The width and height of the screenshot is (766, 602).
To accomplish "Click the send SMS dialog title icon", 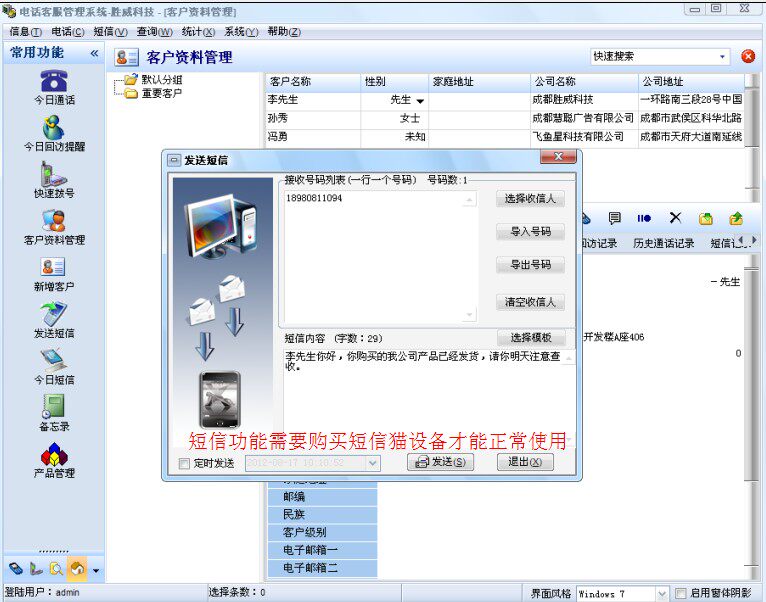I will pyautogui.click(x=173, y=160).
